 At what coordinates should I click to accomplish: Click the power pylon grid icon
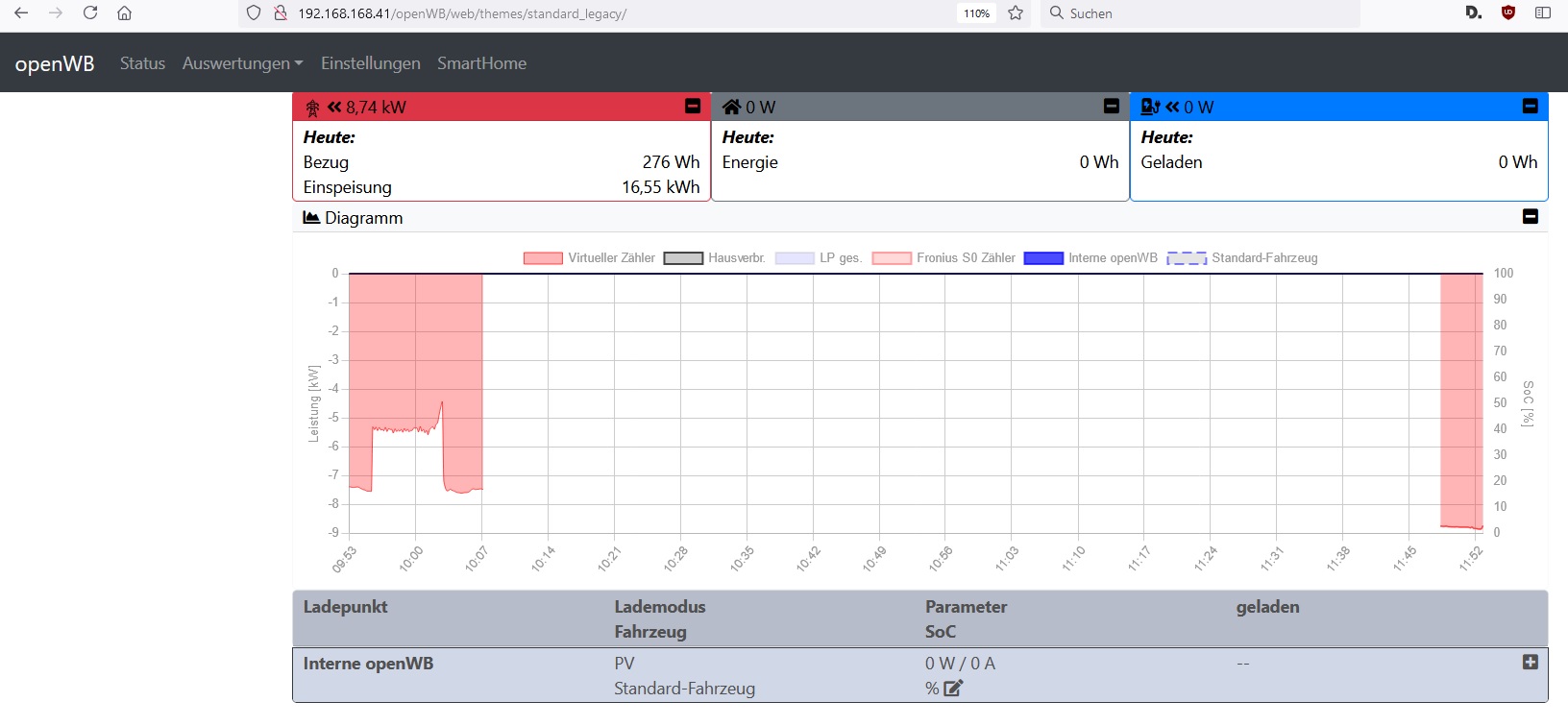[x=312, y=108]
